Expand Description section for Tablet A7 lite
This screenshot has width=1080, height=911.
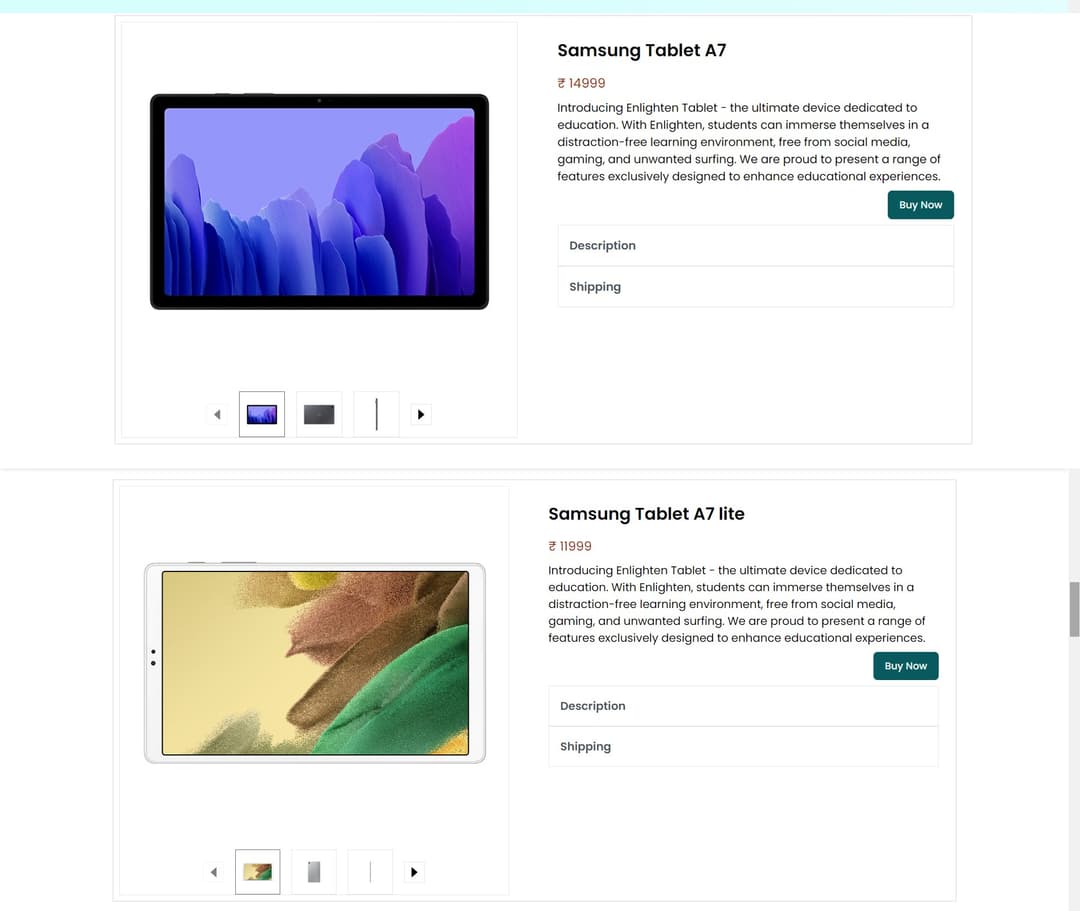(x=743, y=706)
